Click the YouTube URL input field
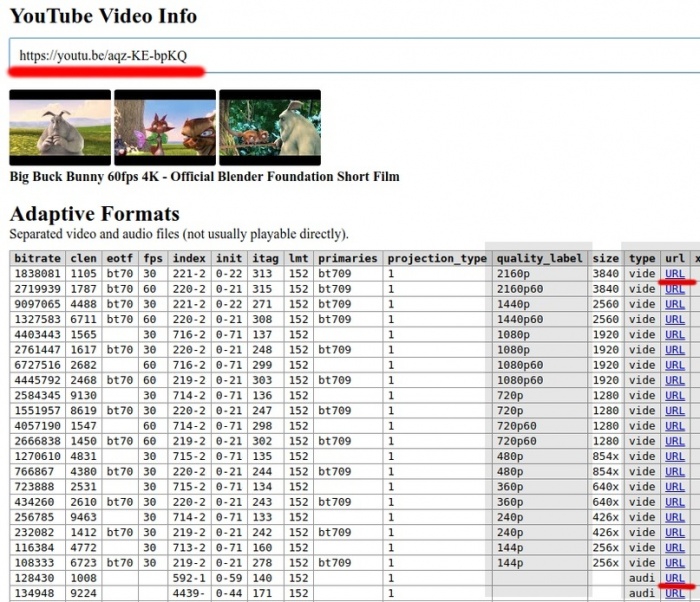 point(354,55)
